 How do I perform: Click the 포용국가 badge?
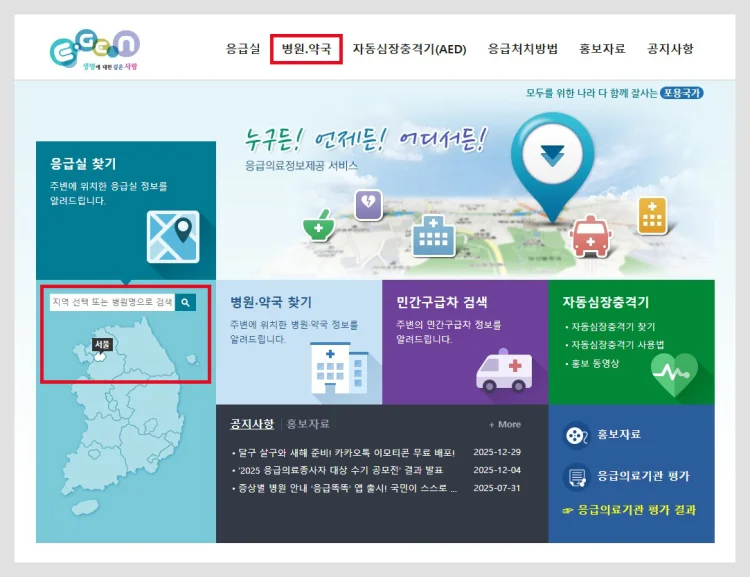click(x=682, y=93)
